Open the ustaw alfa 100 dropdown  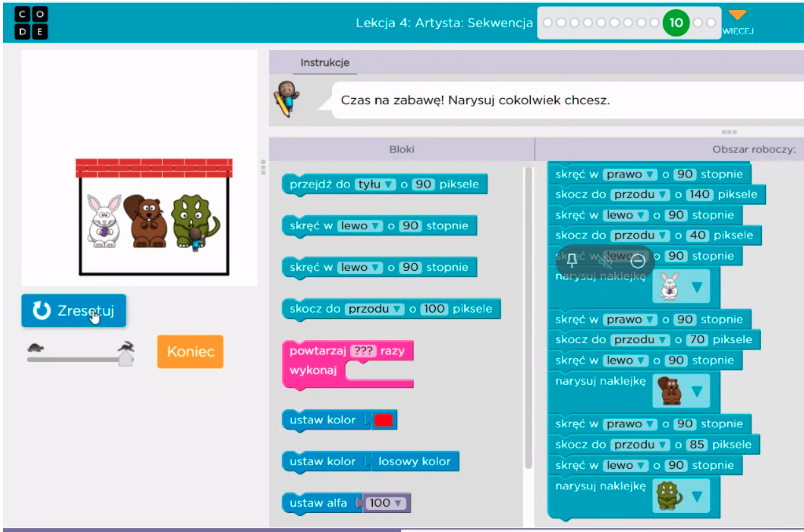385,503
